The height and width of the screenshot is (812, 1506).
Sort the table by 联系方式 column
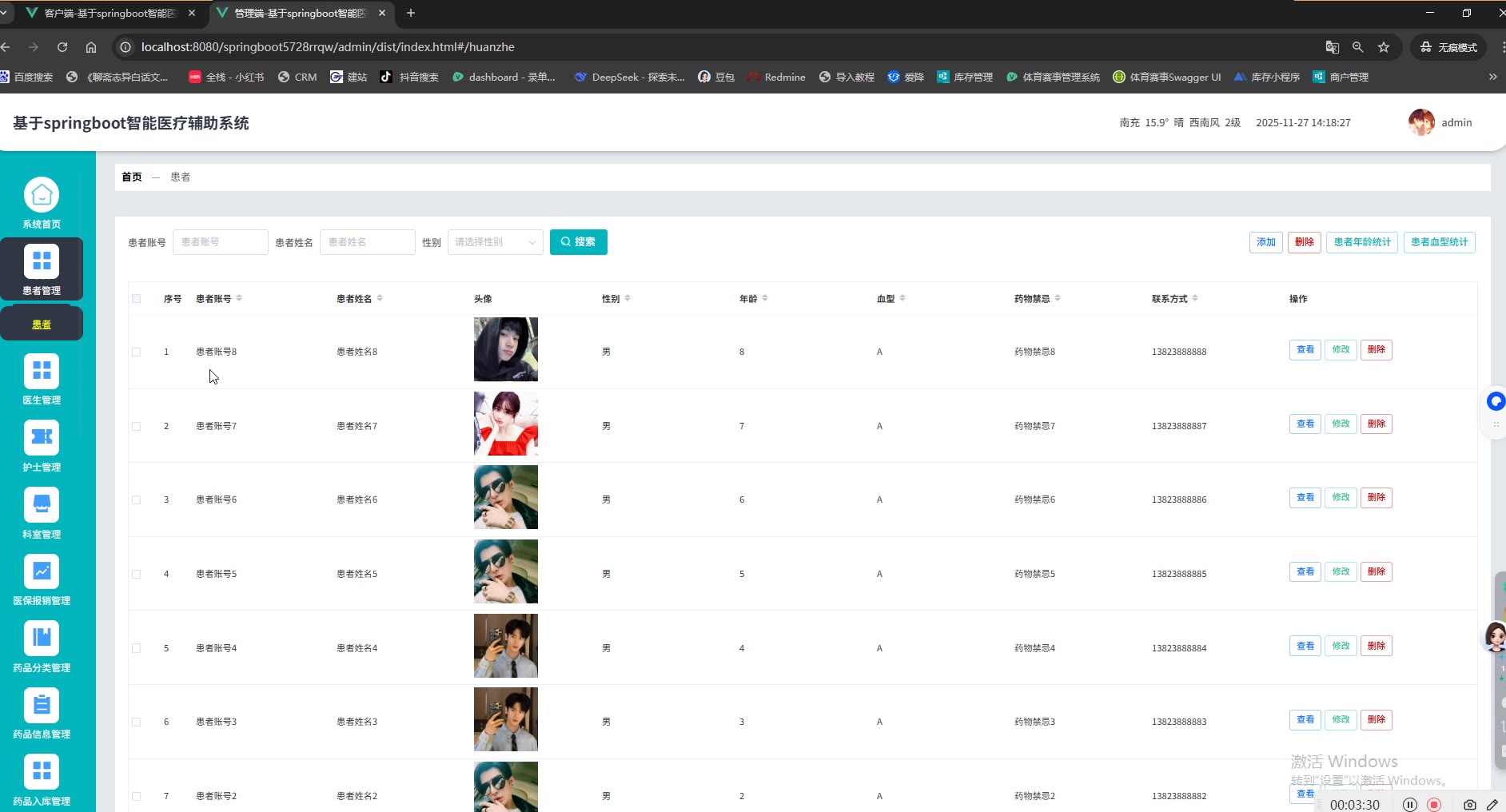(x=1195, y=298)
